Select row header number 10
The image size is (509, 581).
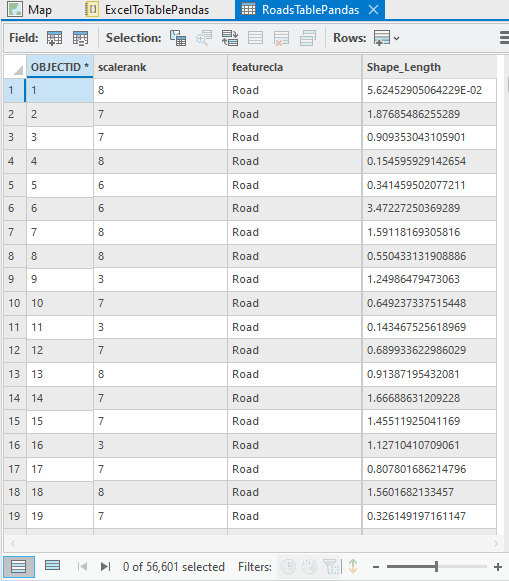pyautogui.click(x=15, y=303)
